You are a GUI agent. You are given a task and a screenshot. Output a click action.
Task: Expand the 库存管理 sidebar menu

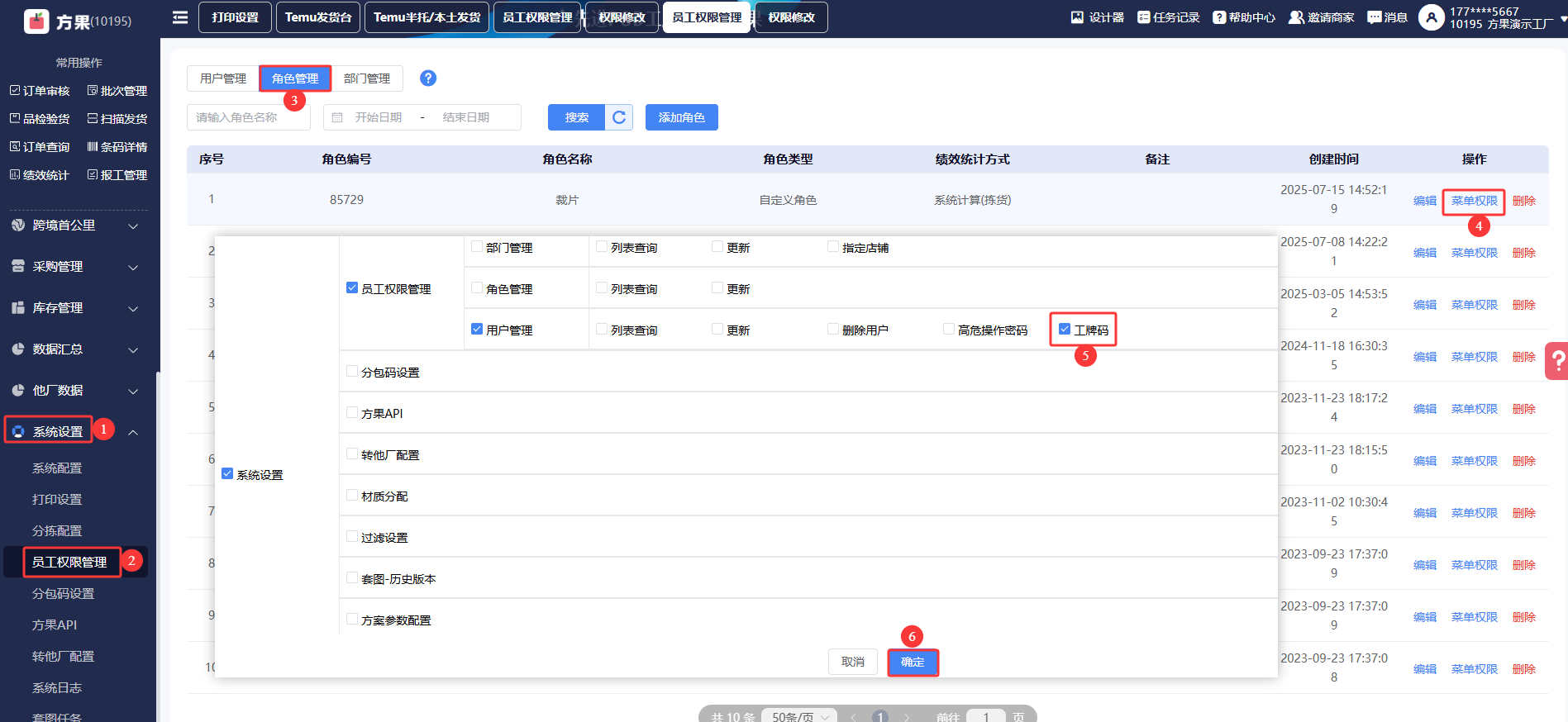74,308
